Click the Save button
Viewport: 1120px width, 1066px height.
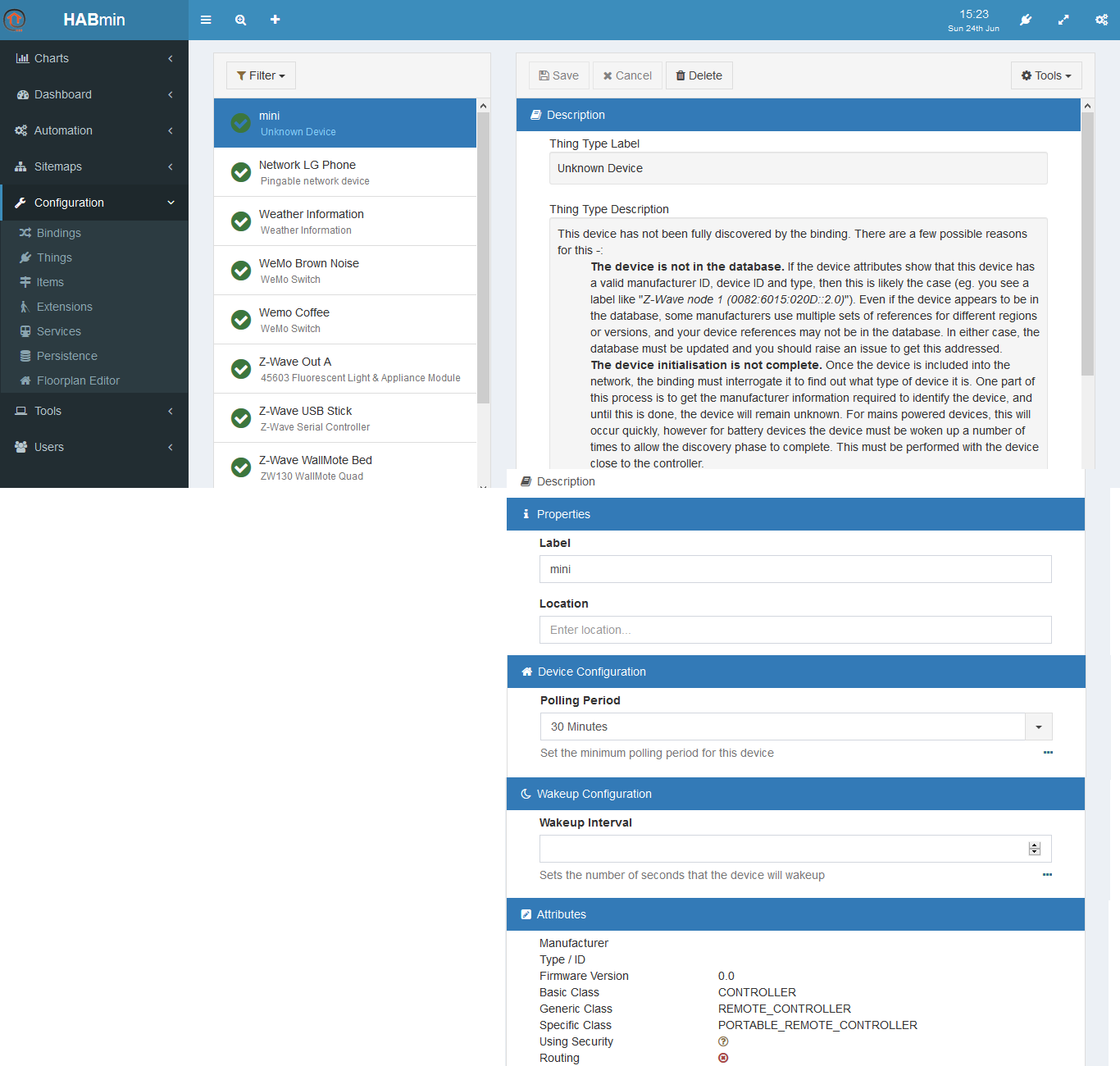(558, 75)
